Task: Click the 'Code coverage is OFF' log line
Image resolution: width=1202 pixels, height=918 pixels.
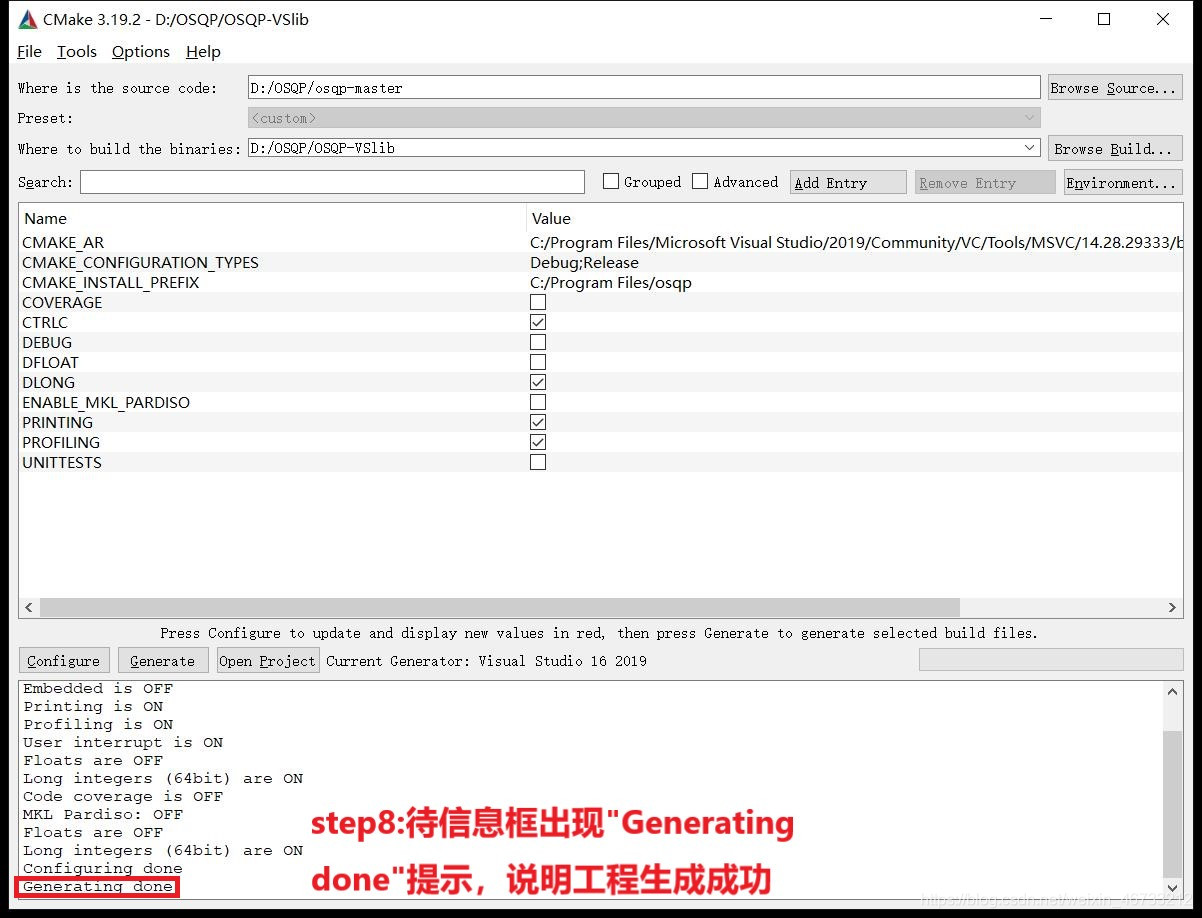Action: [x=123, y=796]
